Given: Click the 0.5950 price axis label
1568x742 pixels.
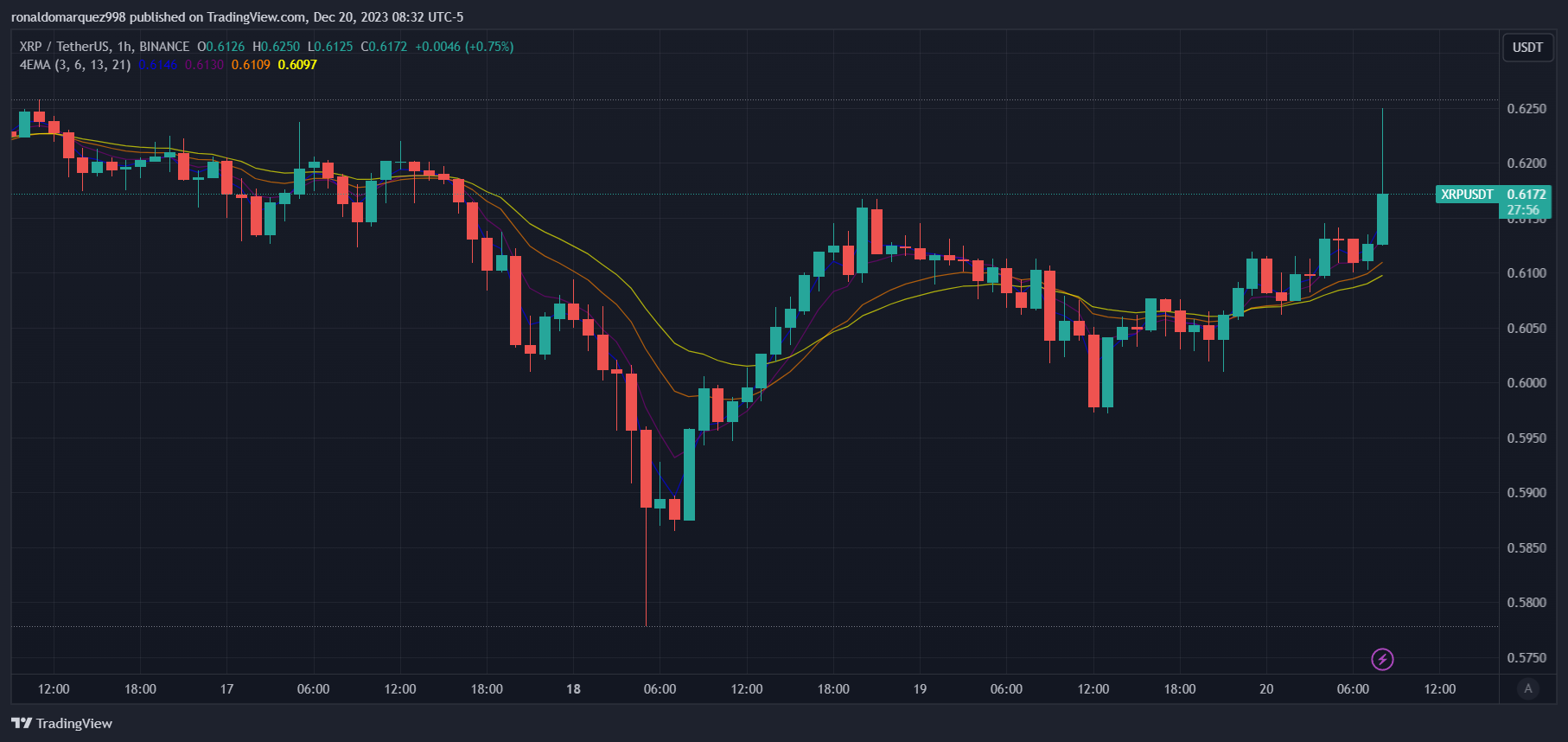Looking at the screenshot, I should [x=1527, y=438].
